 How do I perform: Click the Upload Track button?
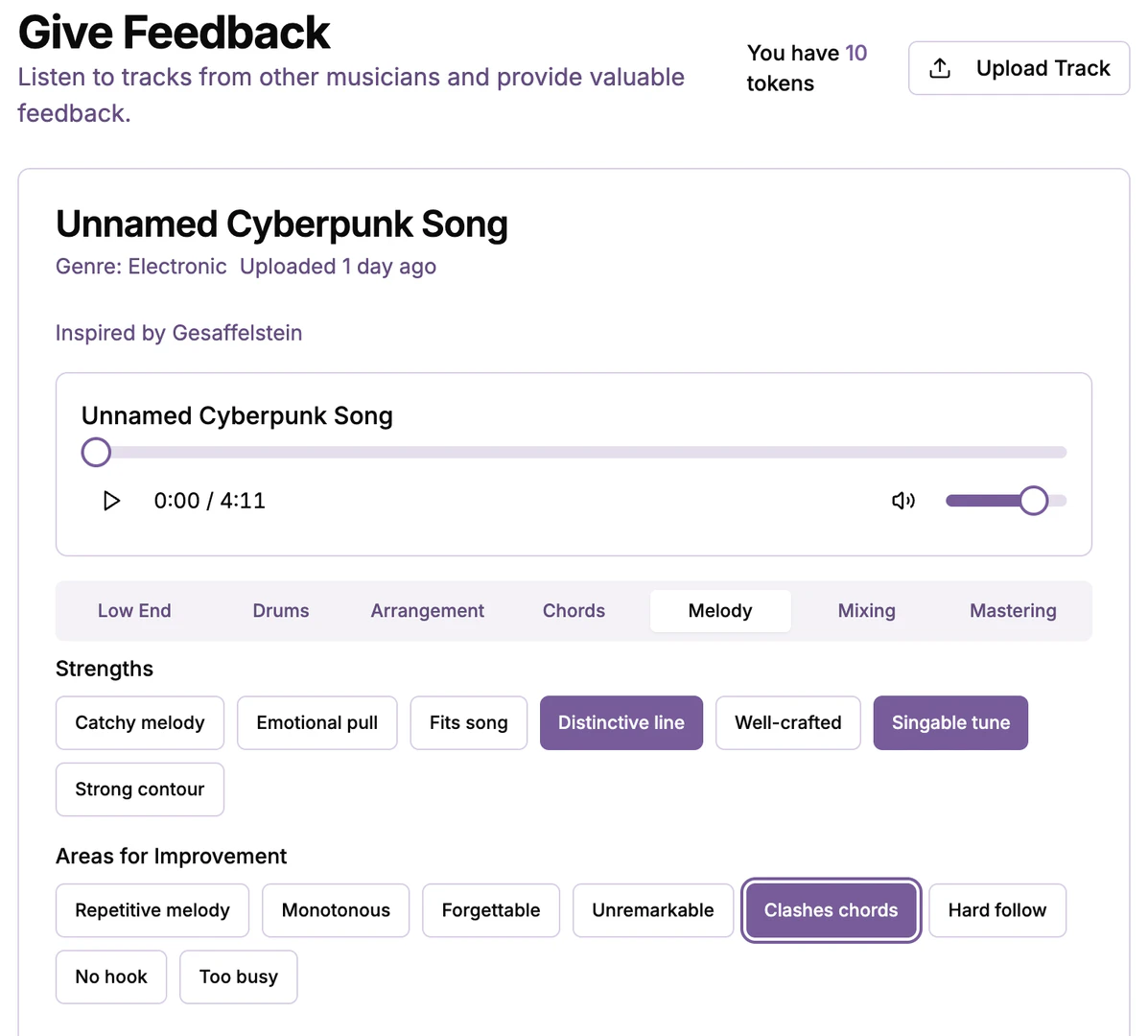tap(1019, 68)
